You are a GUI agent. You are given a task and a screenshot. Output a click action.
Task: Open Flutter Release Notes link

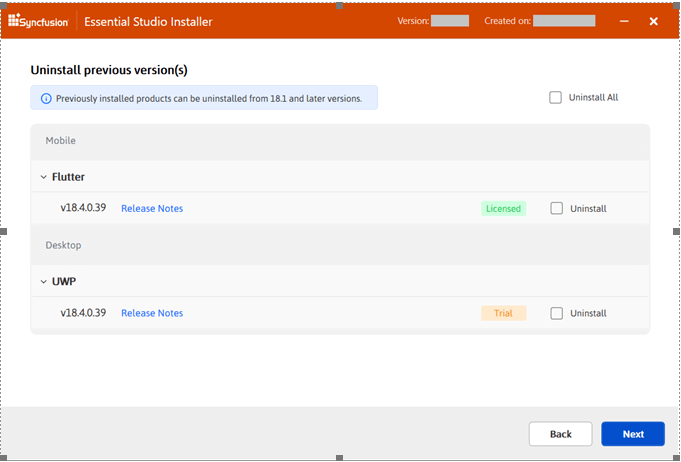pos(152,209)
